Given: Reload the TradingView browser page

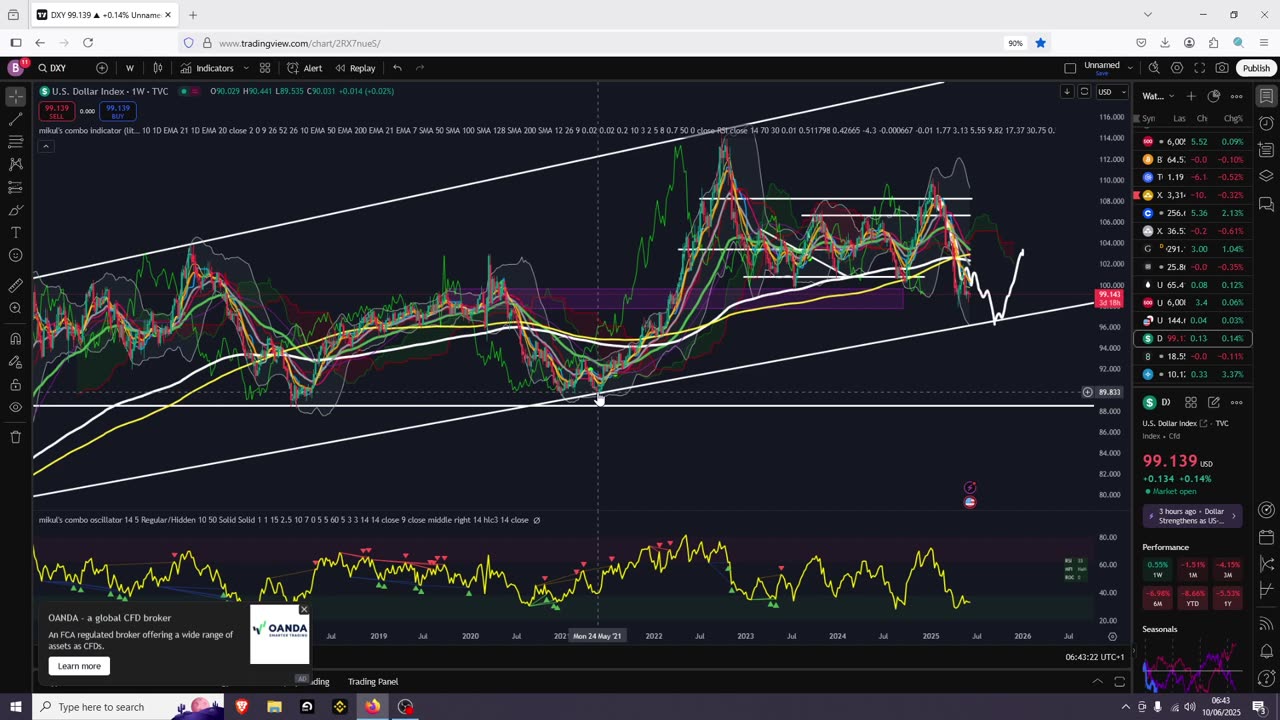Looking at the screenshot, I should [x=88, y=43].
